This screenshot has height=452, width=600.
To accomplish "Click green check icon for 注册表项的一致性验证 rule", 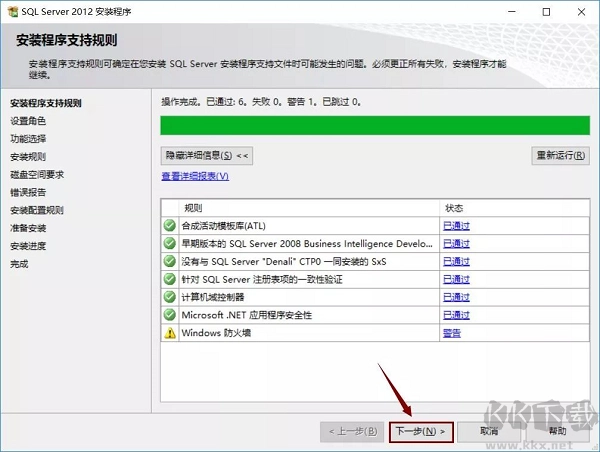I will pos(169,279).
